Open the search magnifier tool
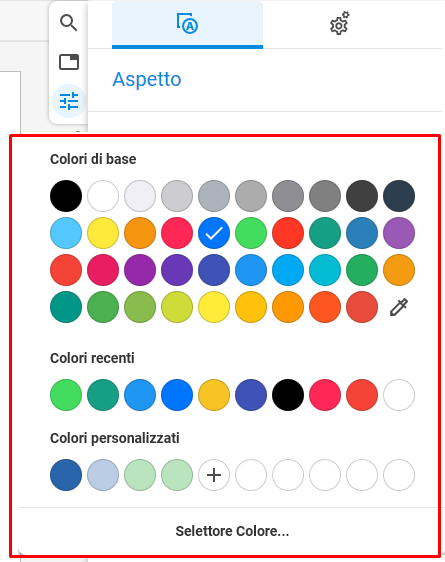Screen dimensions: 445x562 point(68,23)
